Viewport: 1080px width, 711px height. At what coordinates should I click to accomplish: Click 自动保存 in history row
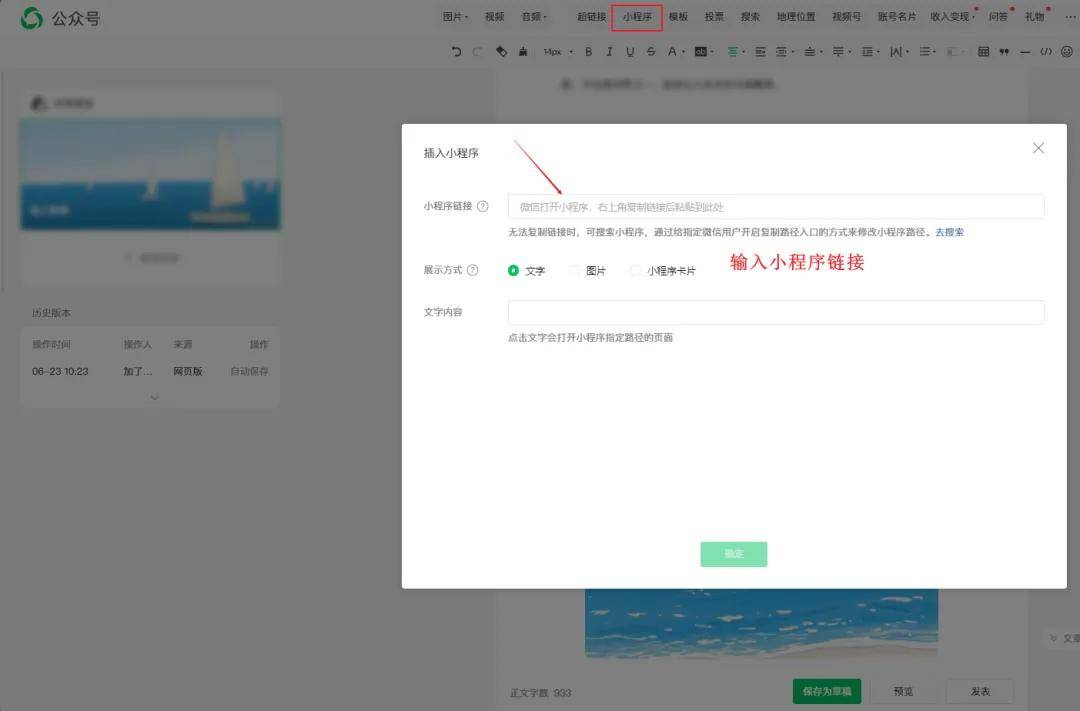pyautogui.click(x=249, y=371)
